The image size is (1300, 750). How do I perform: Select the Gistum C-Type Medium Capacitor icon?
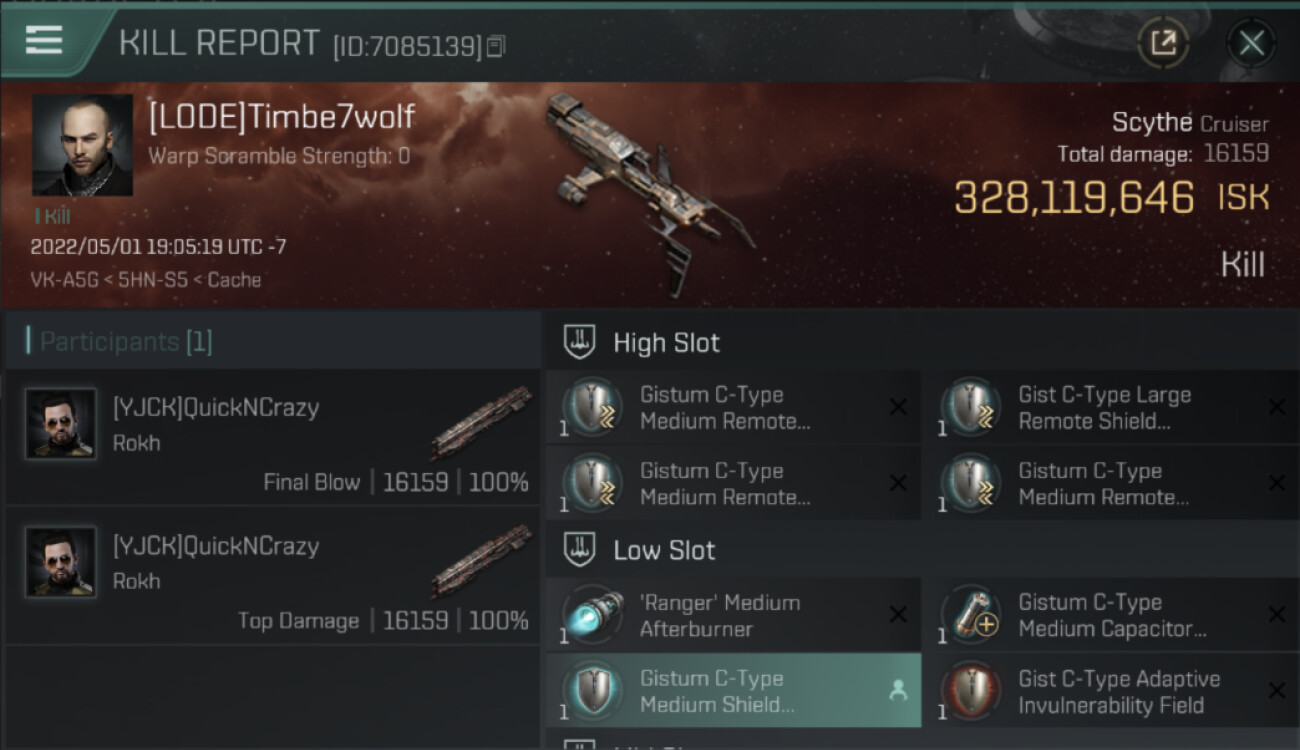(971, 615)
